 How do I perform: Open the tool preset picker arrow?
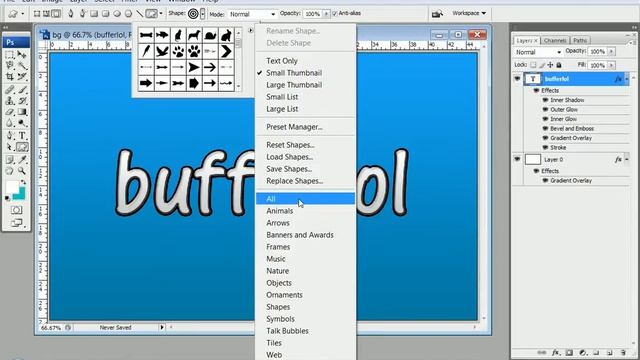tap(22, 14)
